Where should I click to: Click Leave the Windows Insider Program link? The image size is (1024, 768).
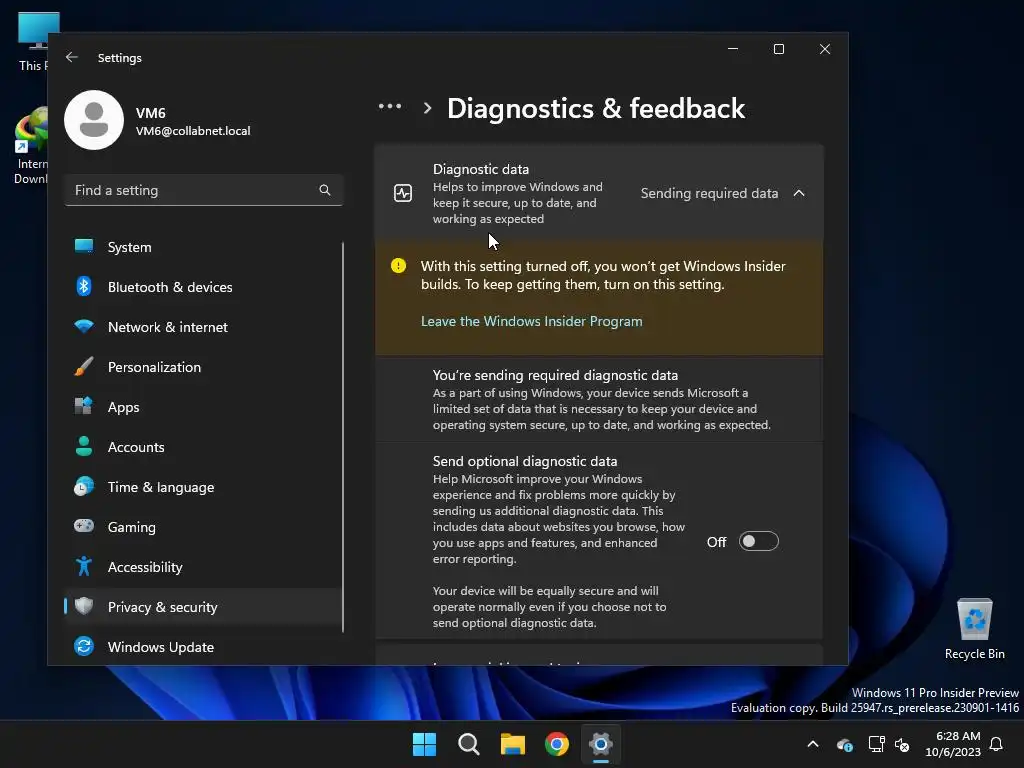[x=532, y=321]
